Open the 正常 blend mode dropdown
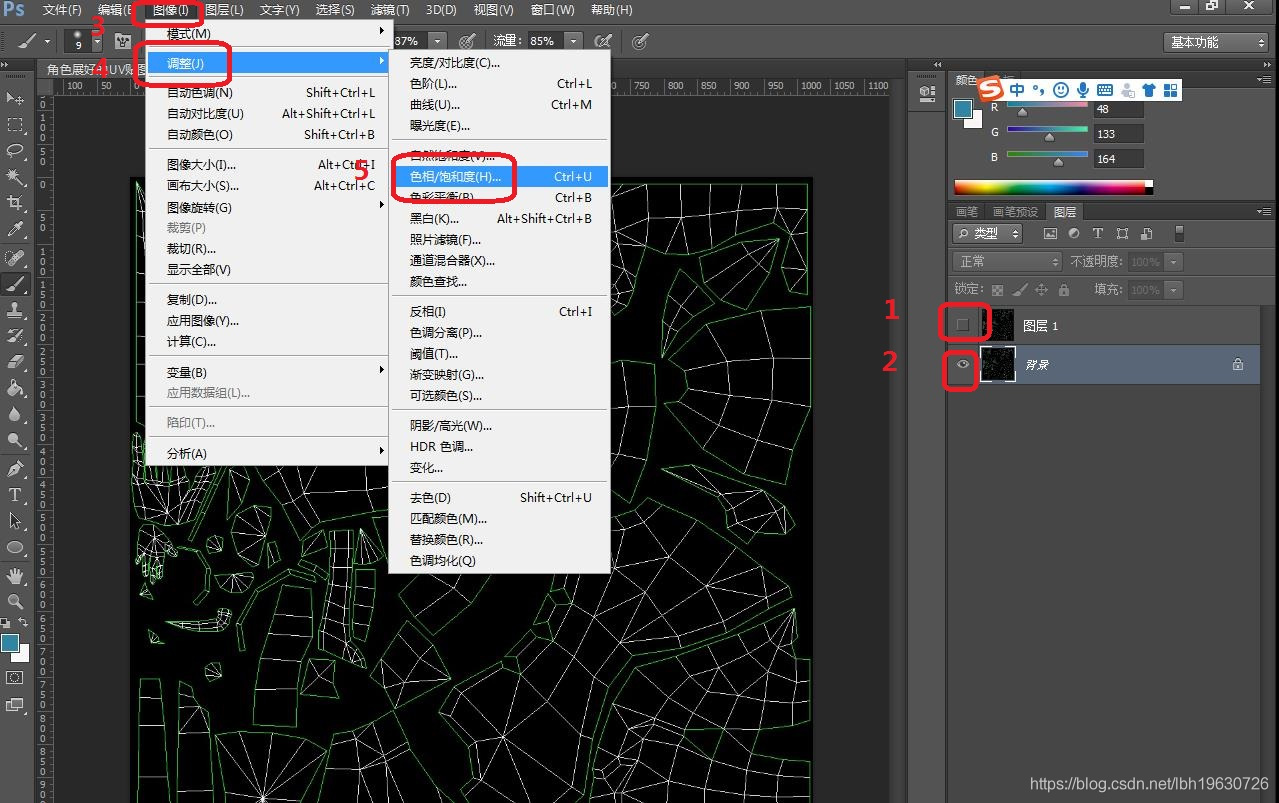1279x803 pixels. pos(1007,261)
